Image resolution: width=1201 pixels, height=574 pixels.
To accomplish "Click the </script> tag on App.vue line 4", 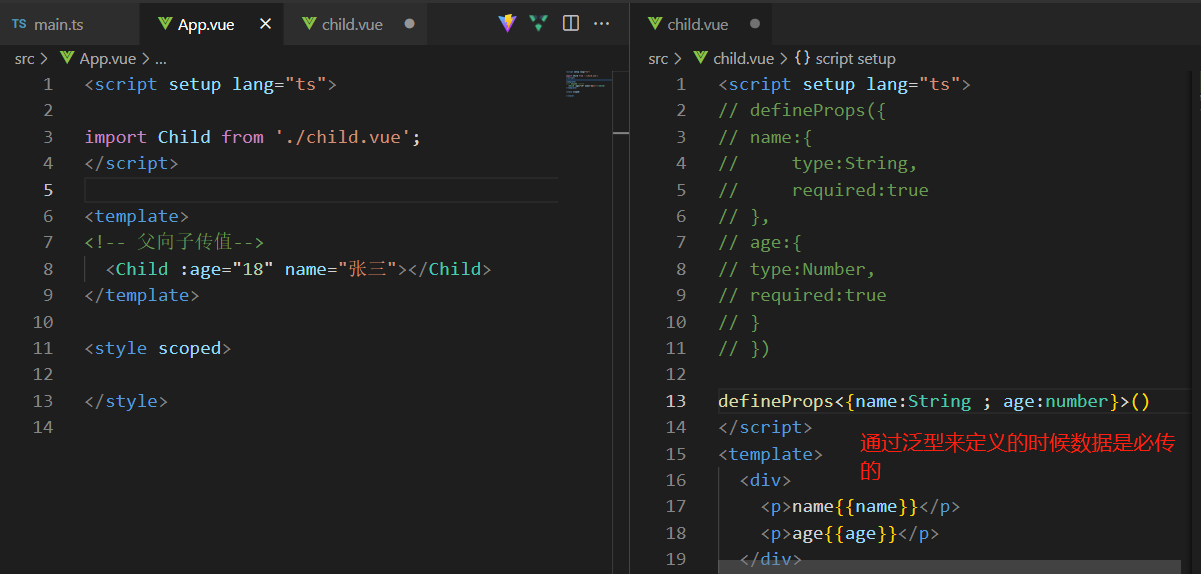I will click(x=131, y=163).
